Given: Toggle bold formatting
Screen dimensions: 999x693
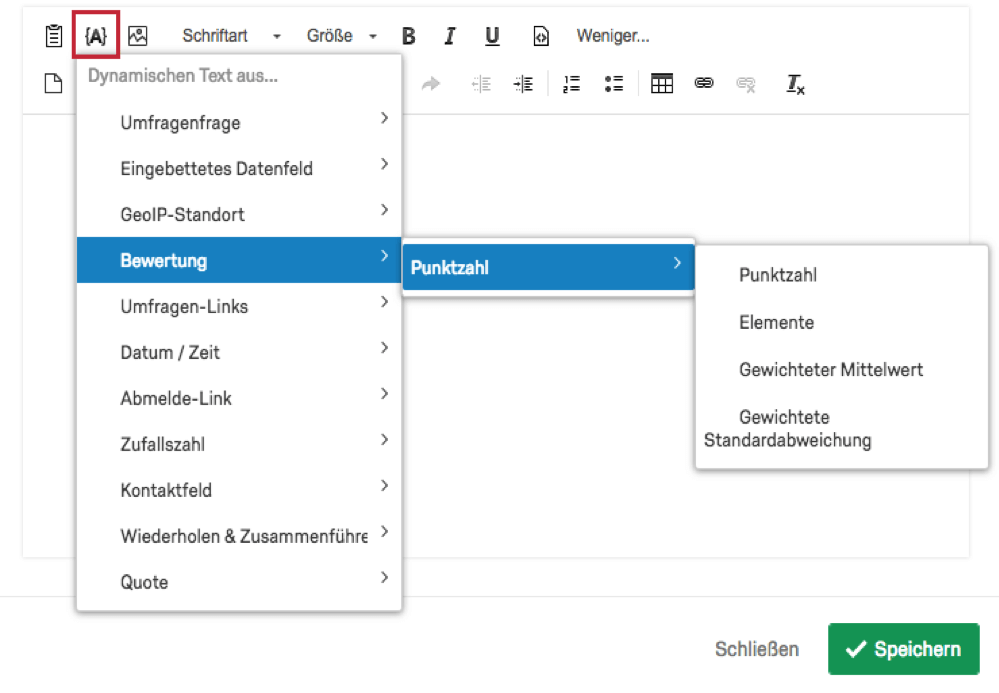Looking at the screenshot, I should [x=409, y=36].
